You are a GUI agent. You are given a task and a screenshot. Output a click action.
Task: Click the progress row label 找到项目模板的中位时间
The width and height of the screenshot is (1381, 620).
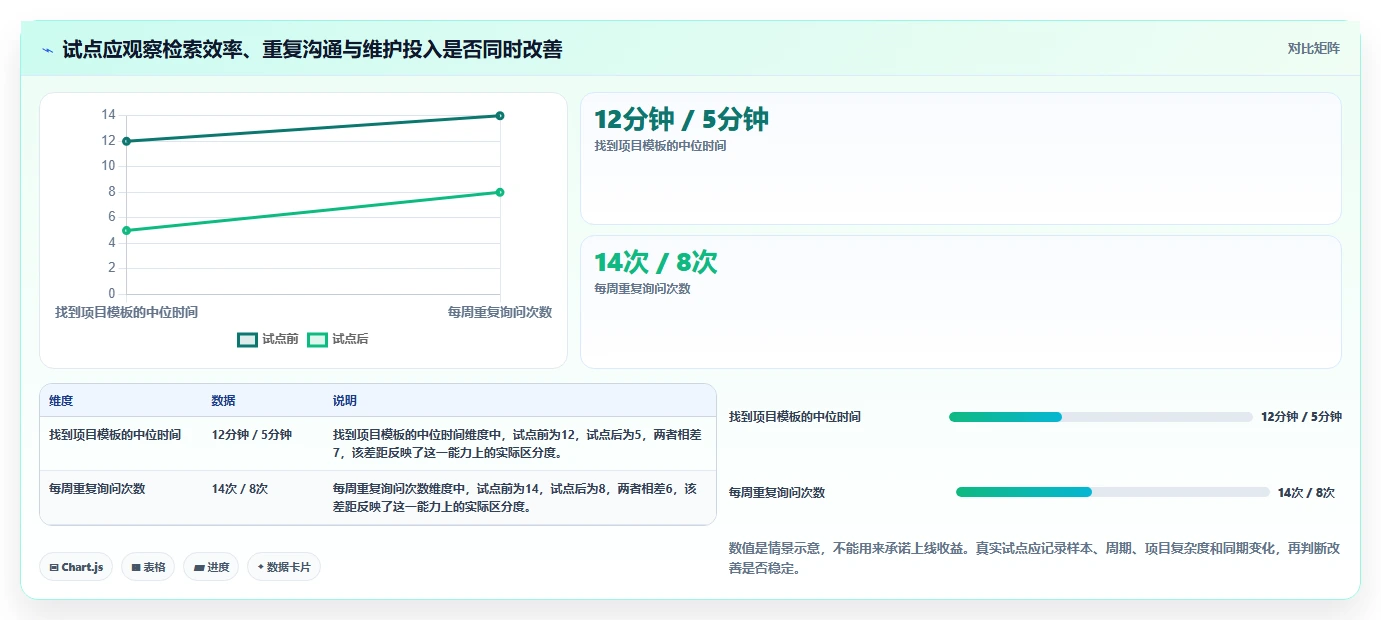[x=795, y=417]
